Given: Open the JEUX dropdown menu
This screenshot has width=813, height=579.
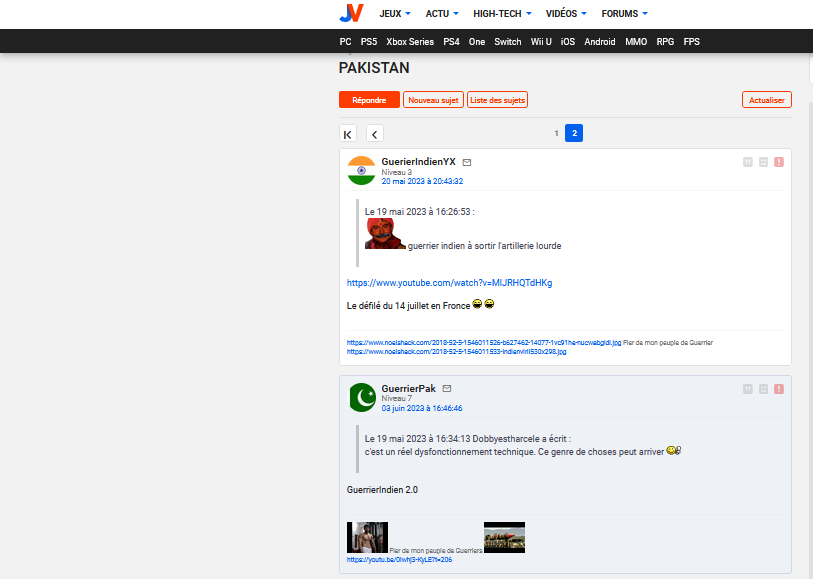Looking at the screenshot, I should (395, 14).
